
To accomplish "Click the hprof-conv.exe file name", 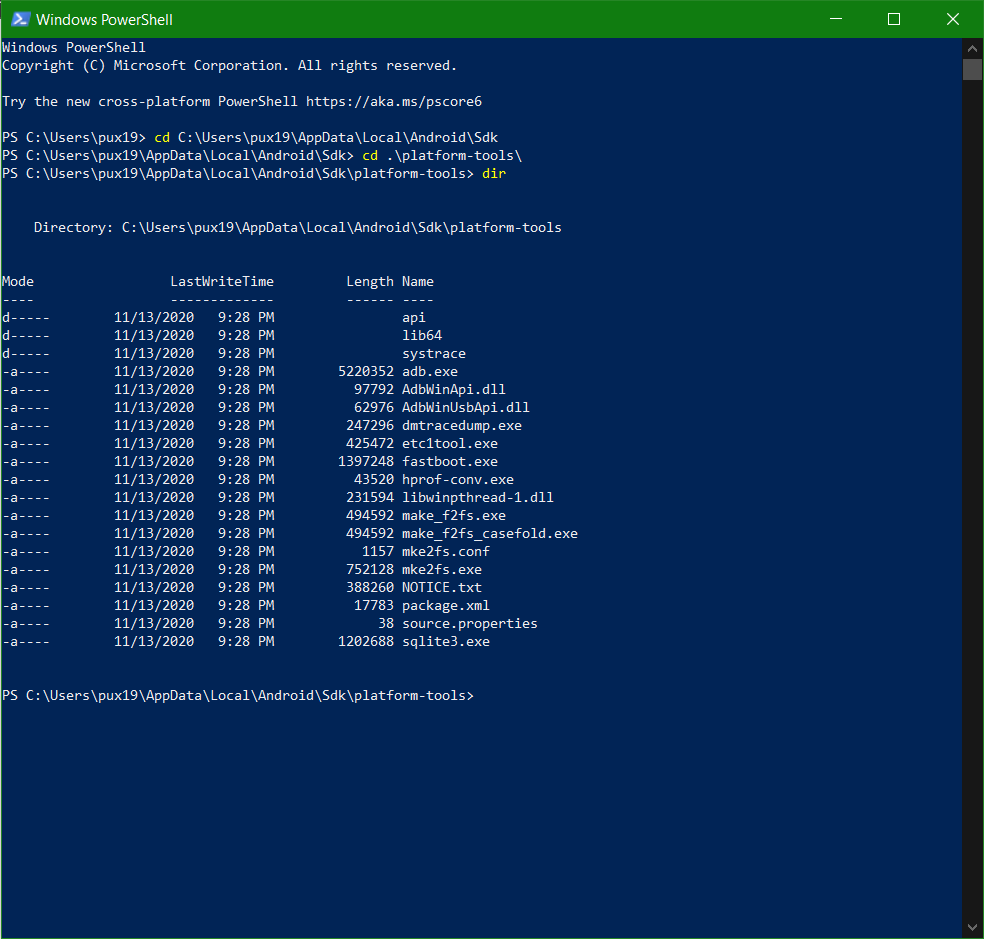I will 458,480.
